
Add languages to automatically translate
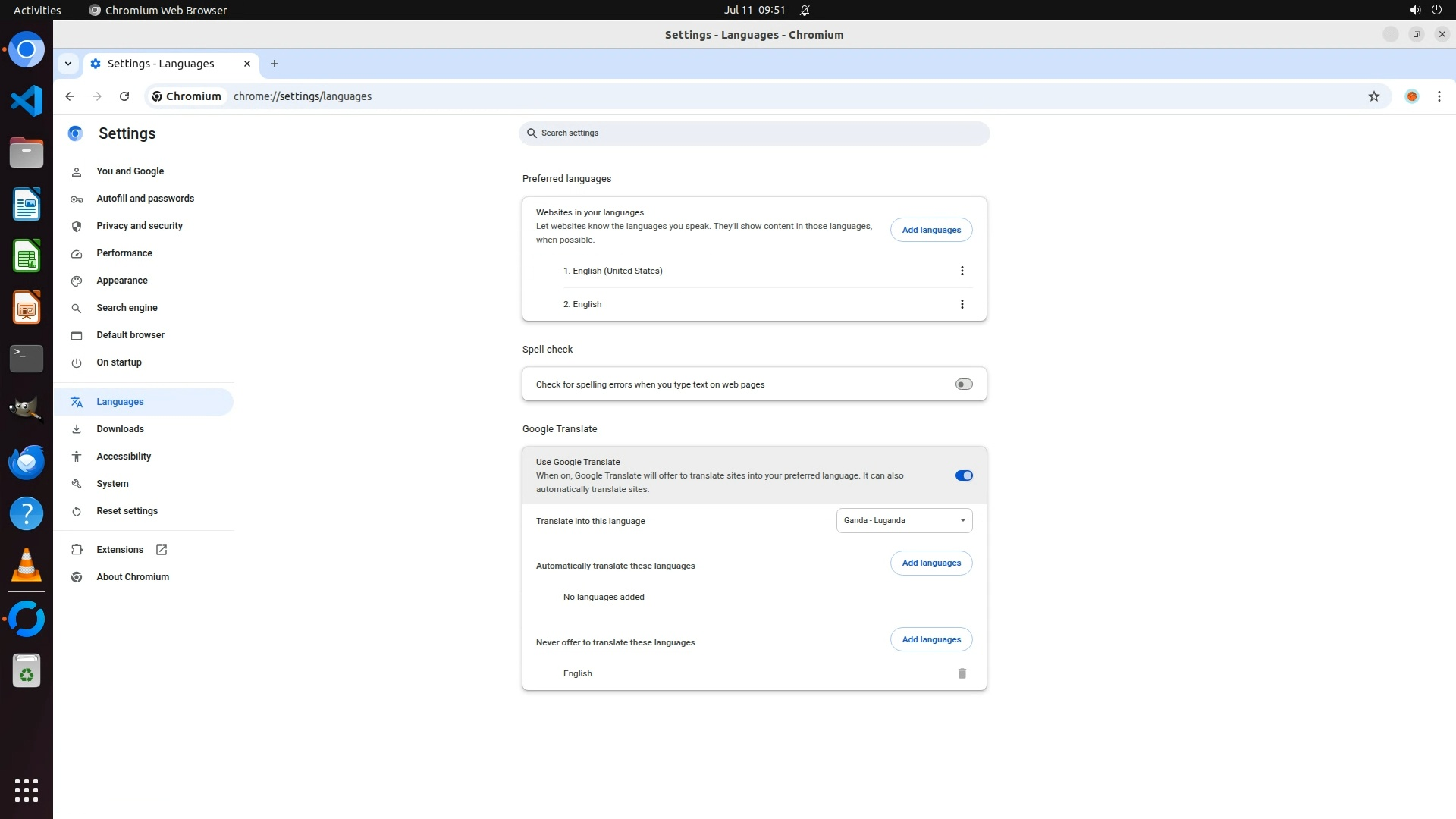coord(930,563)
